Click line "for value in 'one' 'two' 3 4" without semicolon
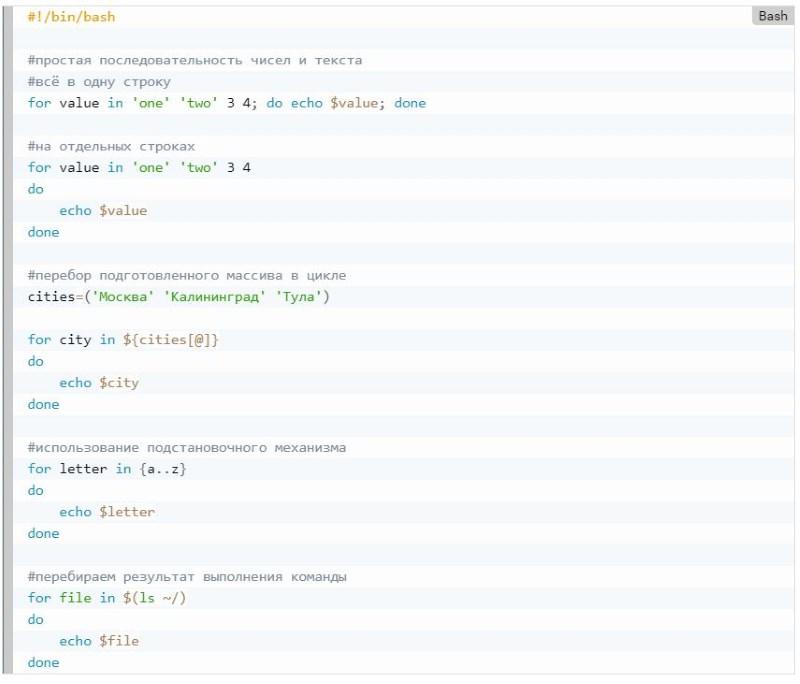 tap(139, 168)
